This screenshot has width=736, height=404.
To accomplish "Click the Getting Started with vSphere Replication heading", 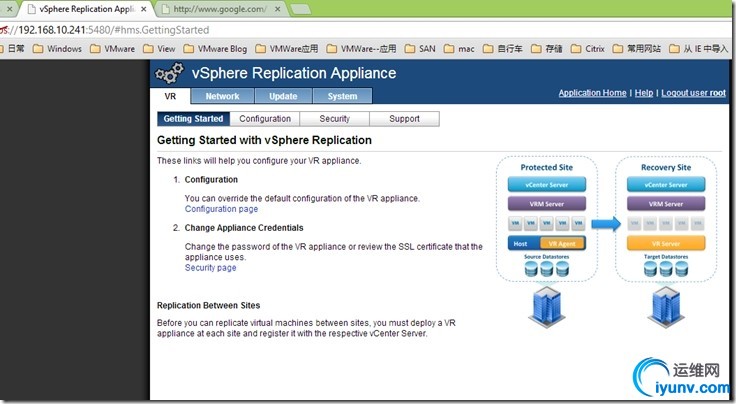I will point(264,140).
